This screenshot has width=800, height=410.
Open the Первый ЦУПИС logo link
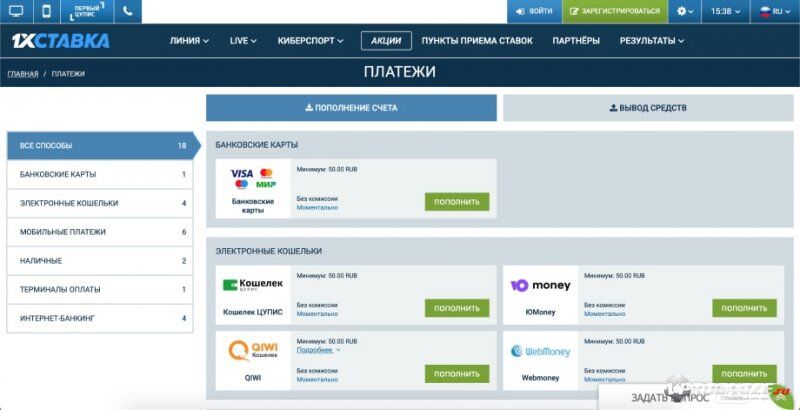click(x=87, y=11)
